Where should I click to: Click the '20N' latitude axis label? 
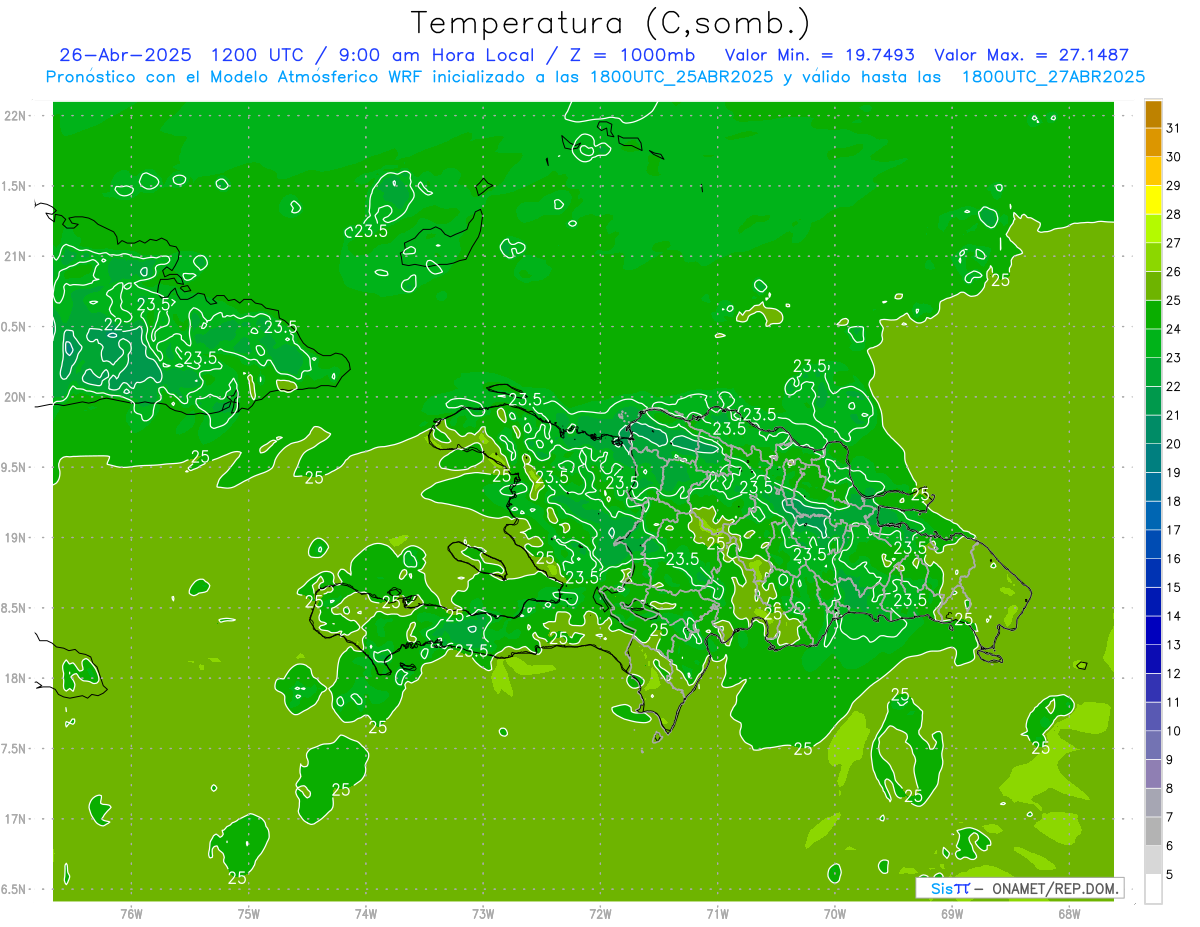[17, 397]
